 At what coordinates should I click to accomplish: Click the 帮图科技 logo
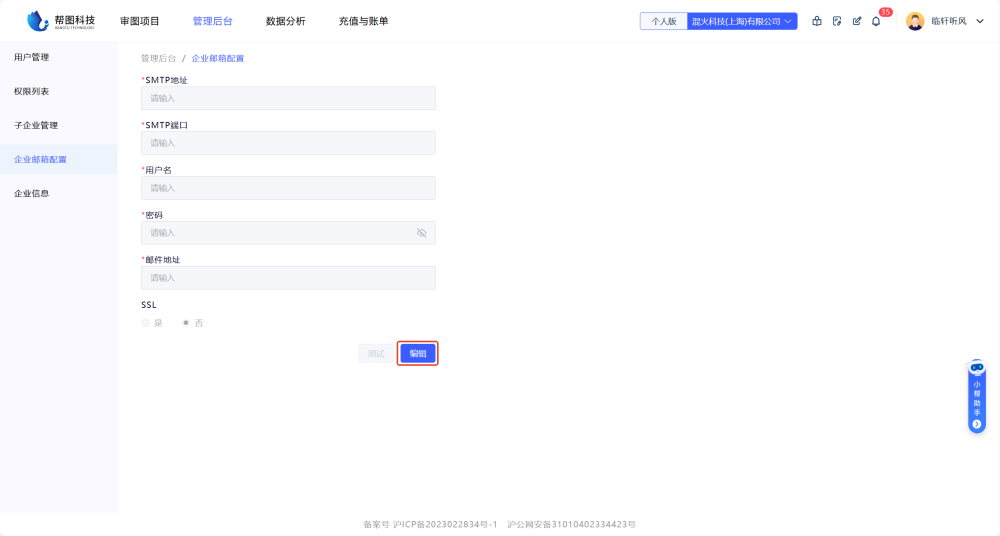click(x=62, y=21)
